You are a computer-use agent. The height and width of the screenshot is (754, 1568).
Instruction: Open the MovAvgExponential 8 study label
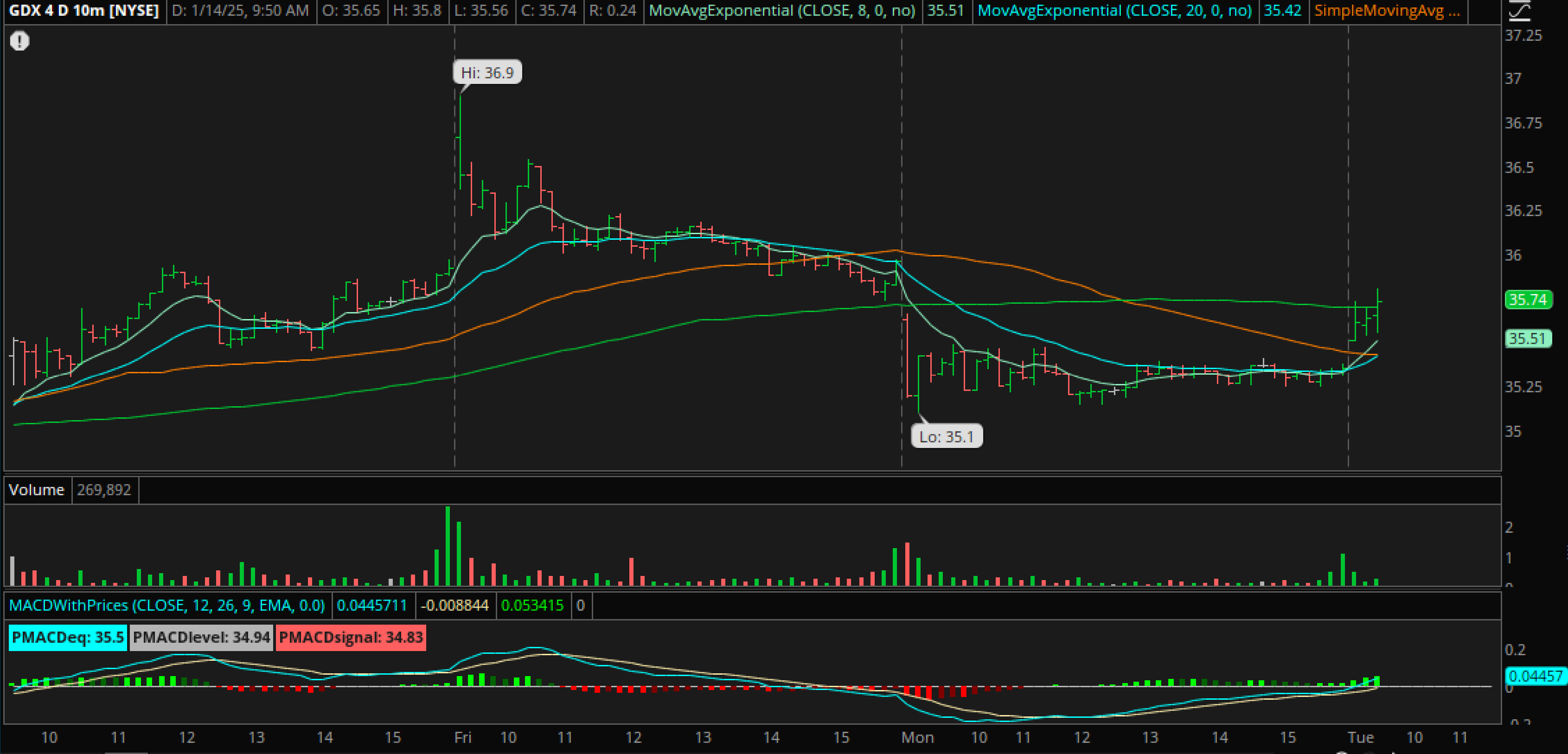tap(781, 11)
